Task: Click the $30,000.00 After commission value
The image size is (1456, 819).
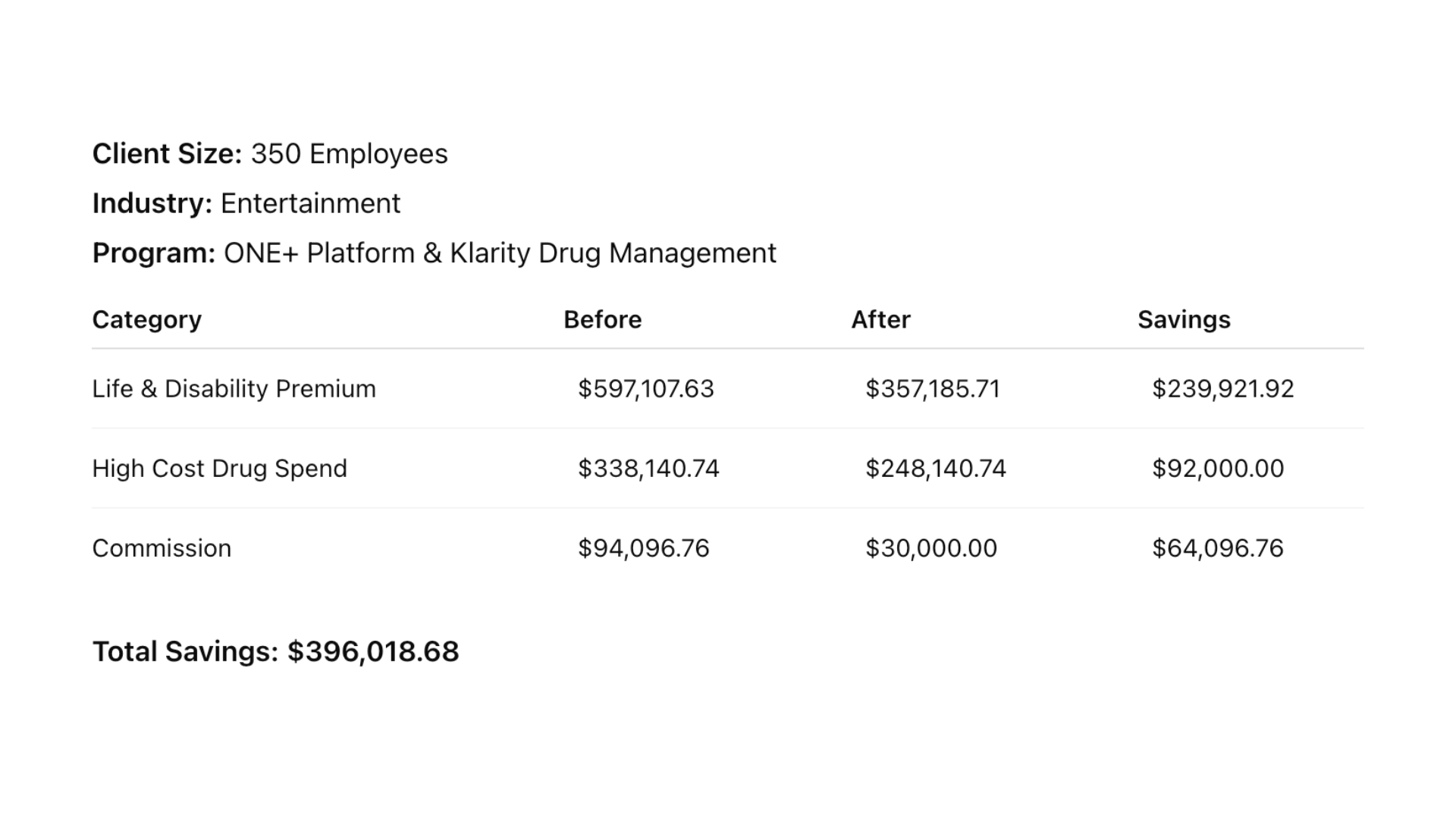Action: click(x=931, y=548)
